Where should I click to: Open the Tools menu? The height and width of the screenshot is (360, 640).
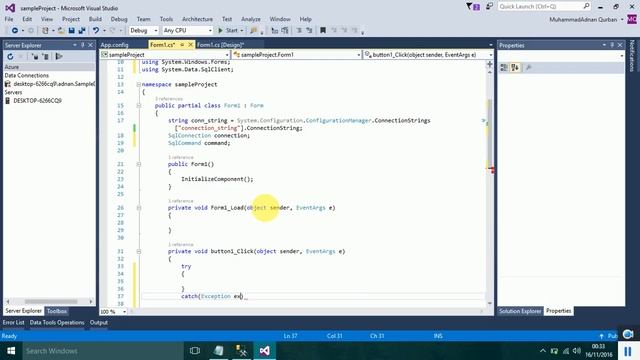pos(166,19)
